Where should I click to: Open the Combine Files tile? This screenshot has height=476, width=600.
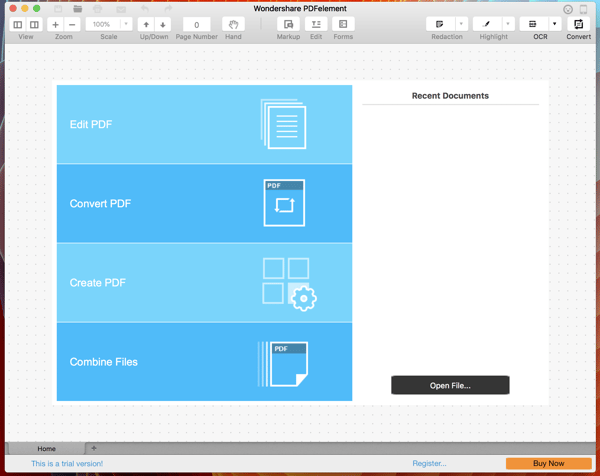204,362
